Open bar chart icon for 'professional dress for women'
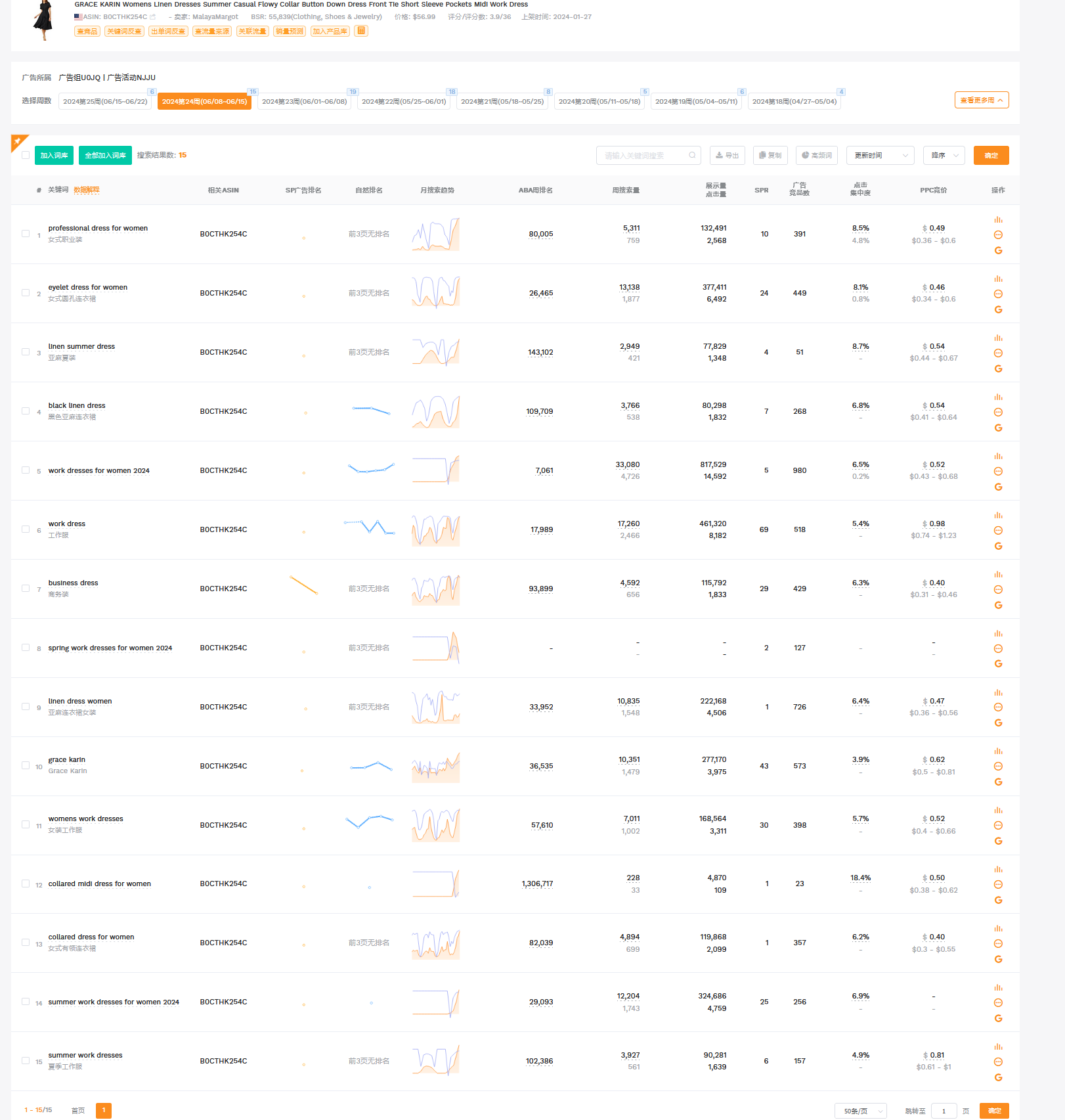This screenshot has width=1065, height=1120. coord(998,220)
